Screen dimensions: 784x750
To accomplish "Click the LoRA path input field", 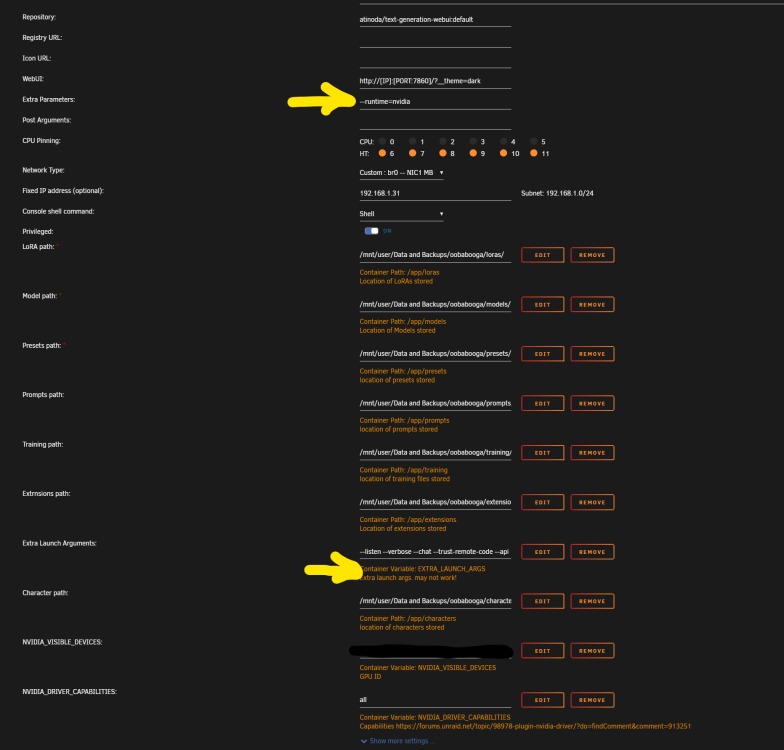I will click(435, 255).
